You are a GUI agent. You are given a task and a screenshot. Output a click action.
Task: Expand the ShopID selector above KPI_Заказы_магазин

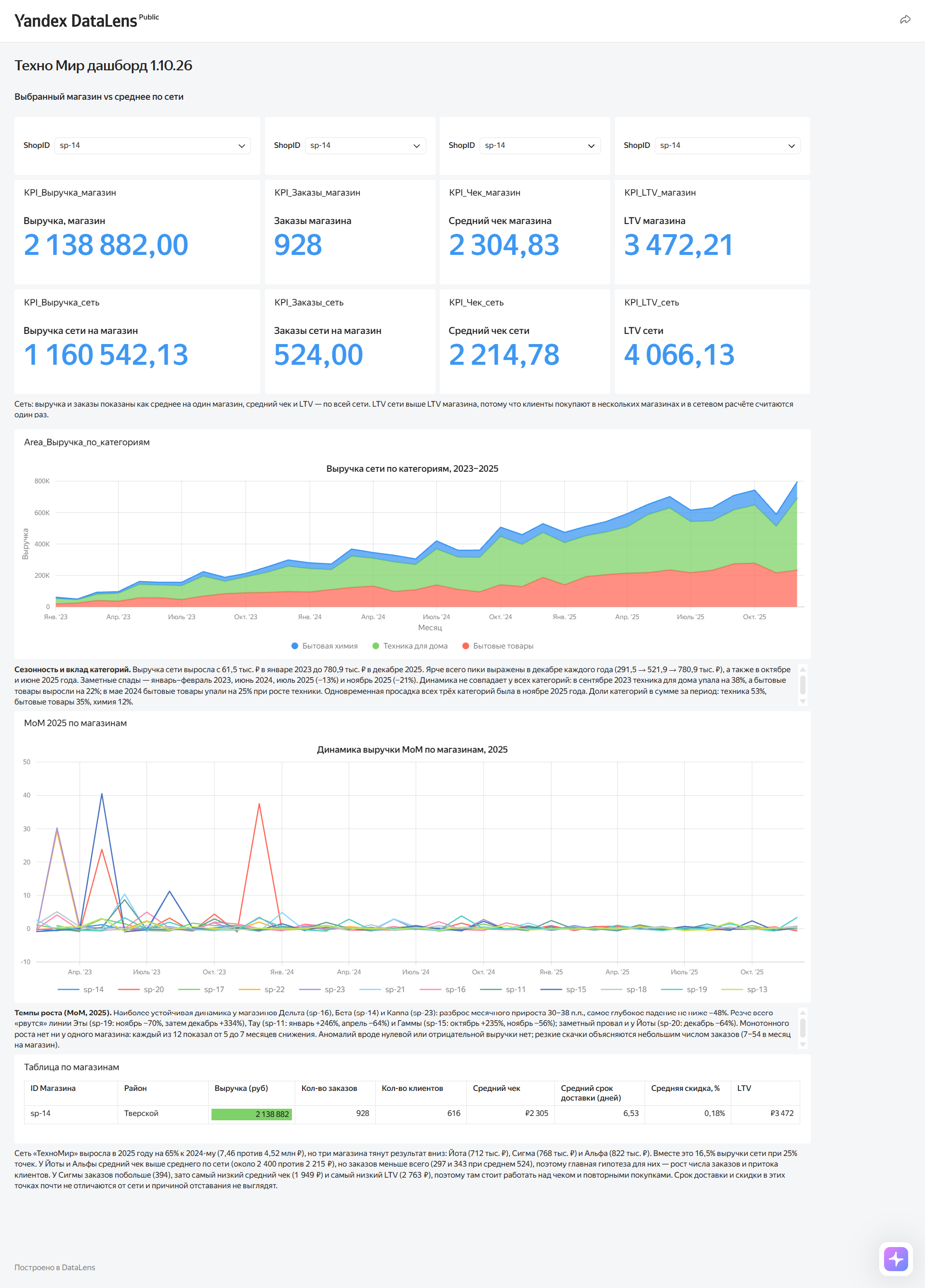click(x=365, y=146)
